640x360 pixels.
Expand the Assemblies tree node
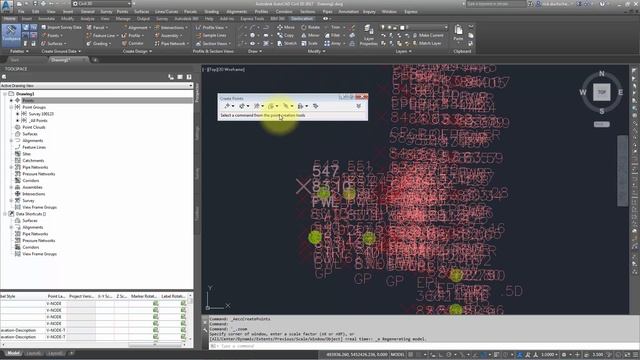pos(11,187)
